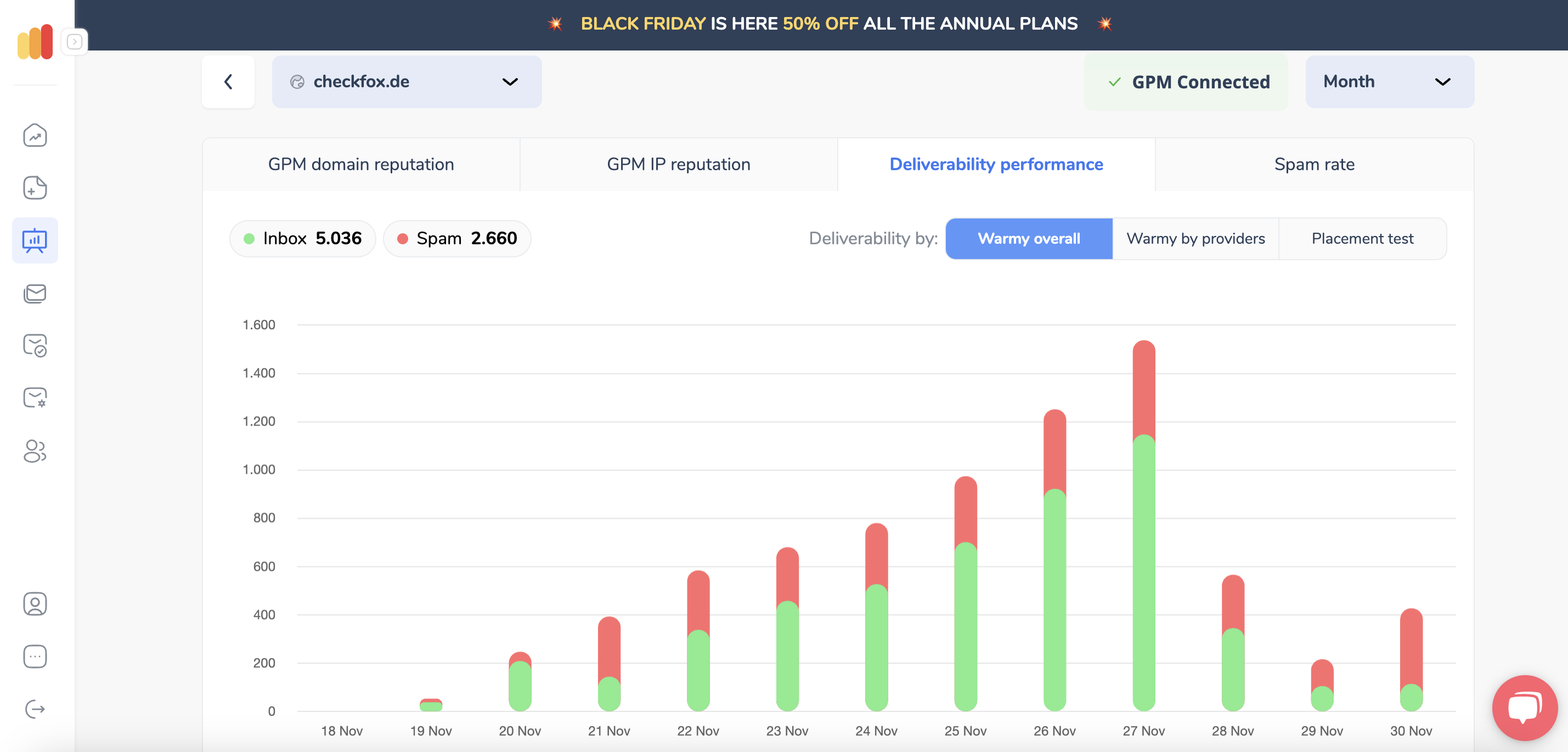1568x752 pixels.
Task: Switch deliverability to Warmy by providers
Action: click(x=1195, y=239)
